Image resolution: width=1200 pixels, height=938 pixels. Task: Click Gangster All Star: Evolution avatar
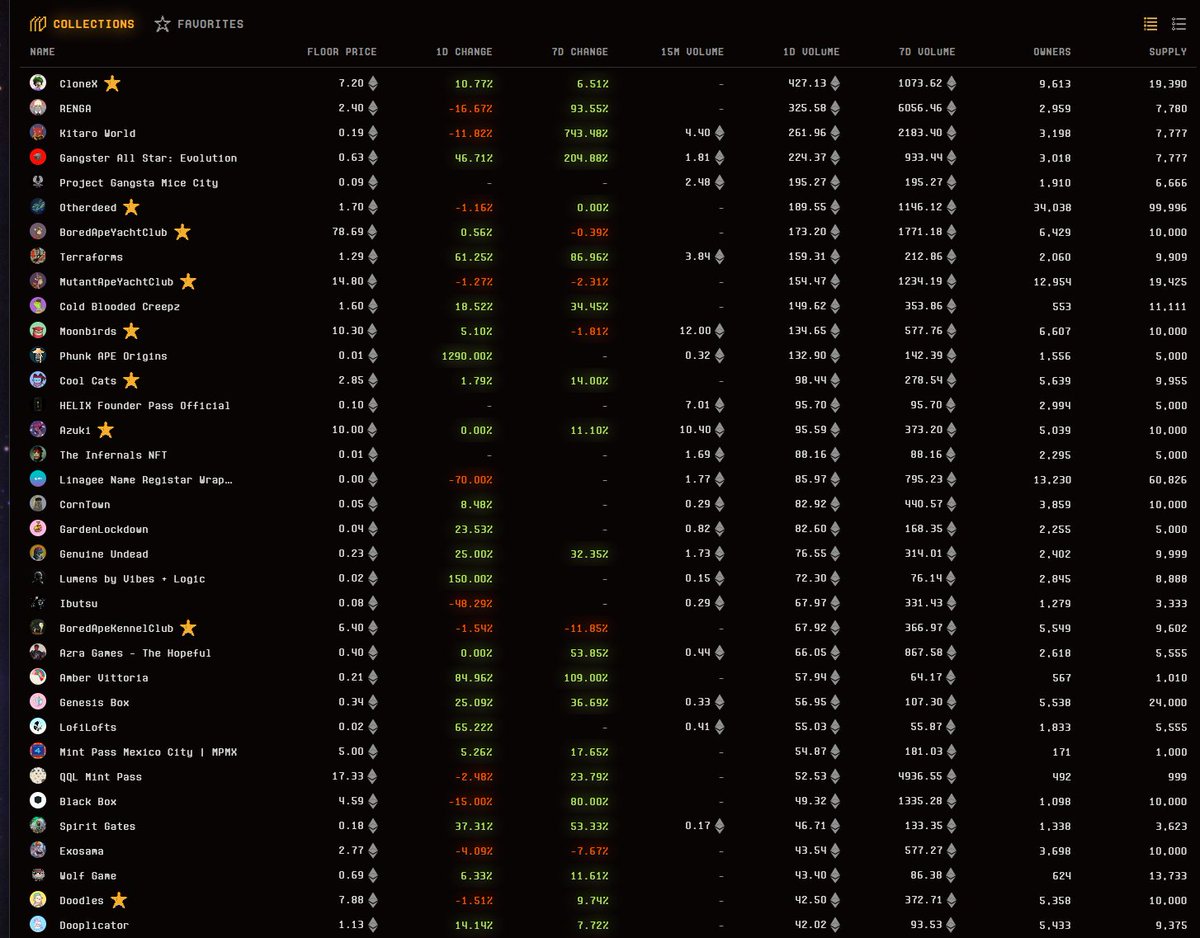click(x=38, y=157)
